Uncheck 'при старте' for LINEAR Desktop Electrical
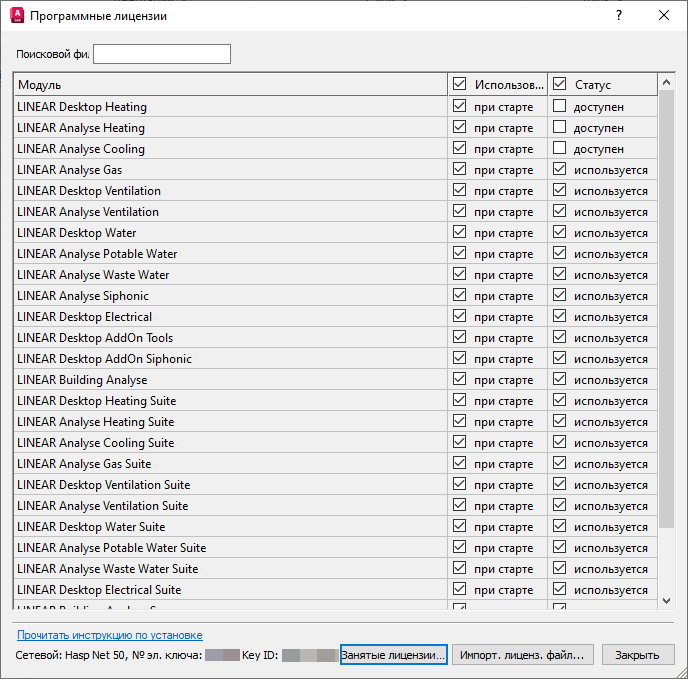Image resolution: width=688 pixels, height=679 pixels. click(x=459, y=316)
